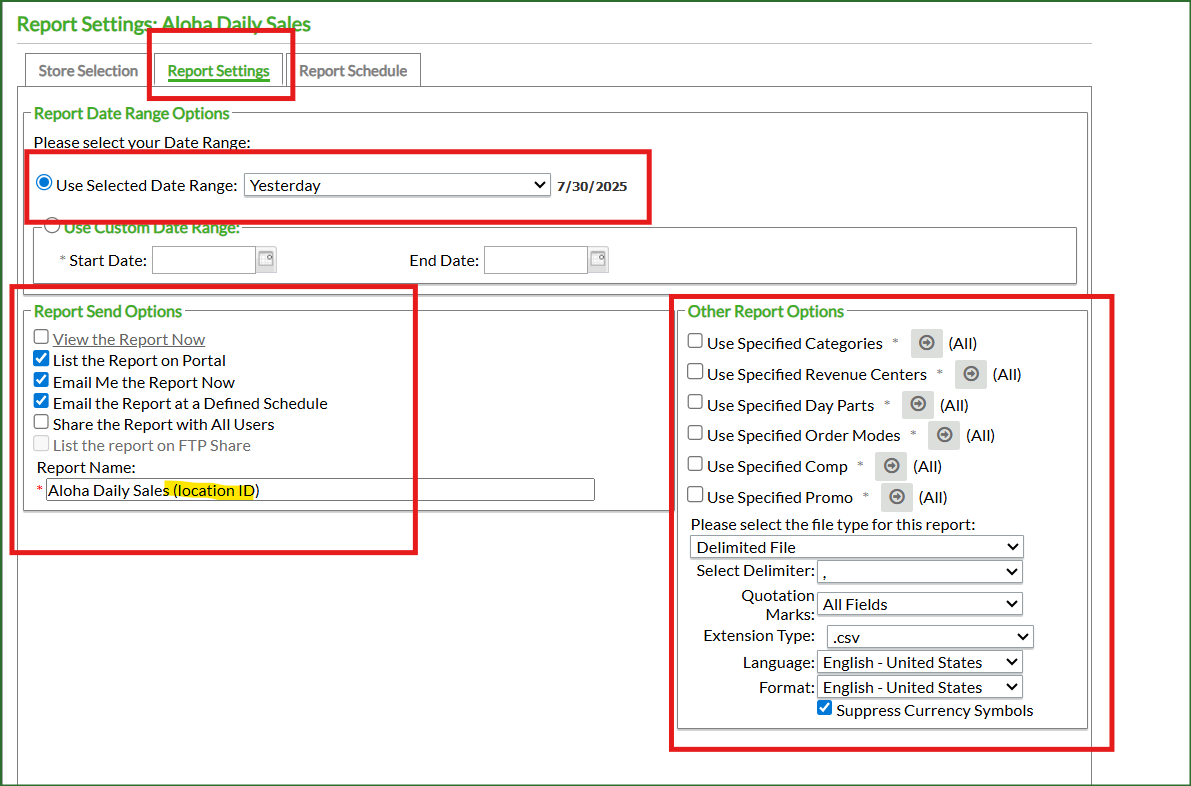This screenshot has height=786, width=1191.
Task: Check the View the Report Now checkbox
Action: tap(41, 336)
